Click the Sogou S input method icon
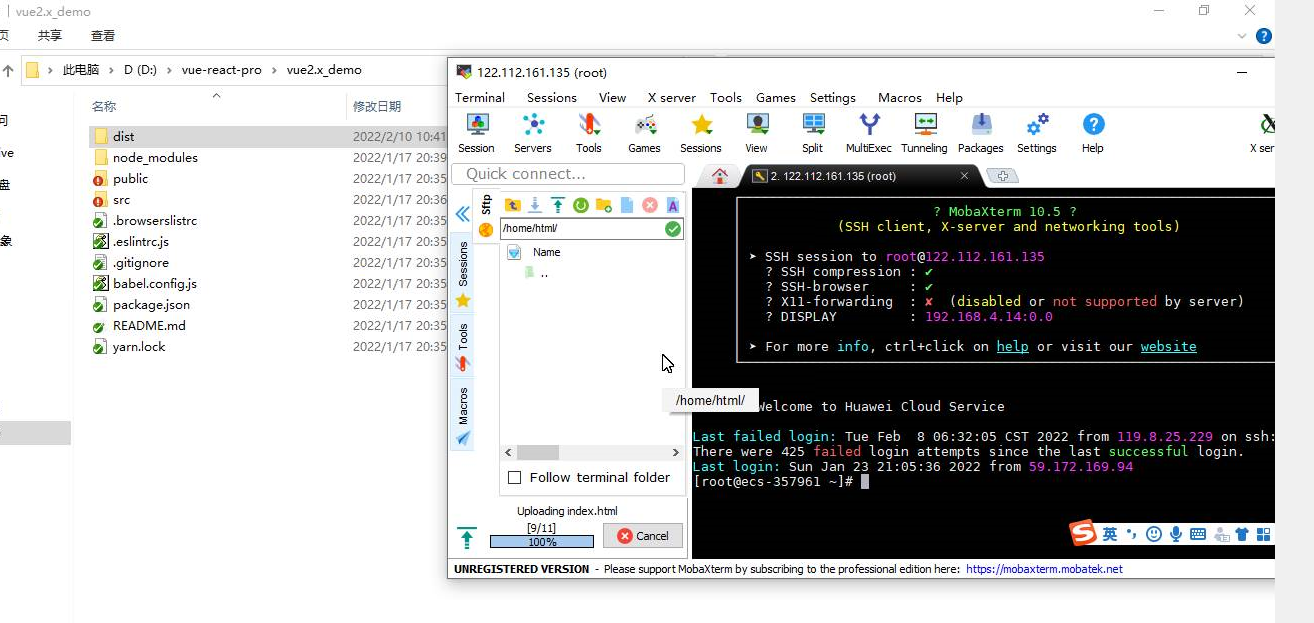Image resolution: width=1314 pixels, height=623 pixels. coord(1083,533)
